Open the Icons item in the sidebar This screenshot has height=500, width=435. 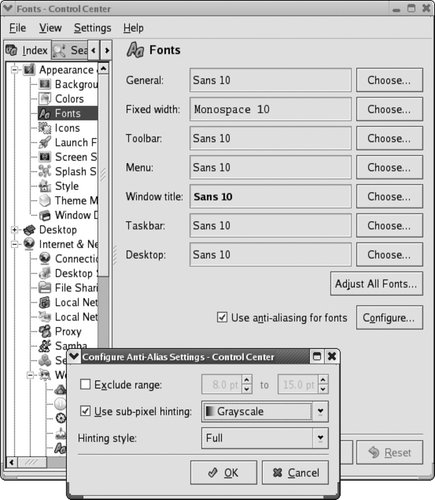point(45,128)
